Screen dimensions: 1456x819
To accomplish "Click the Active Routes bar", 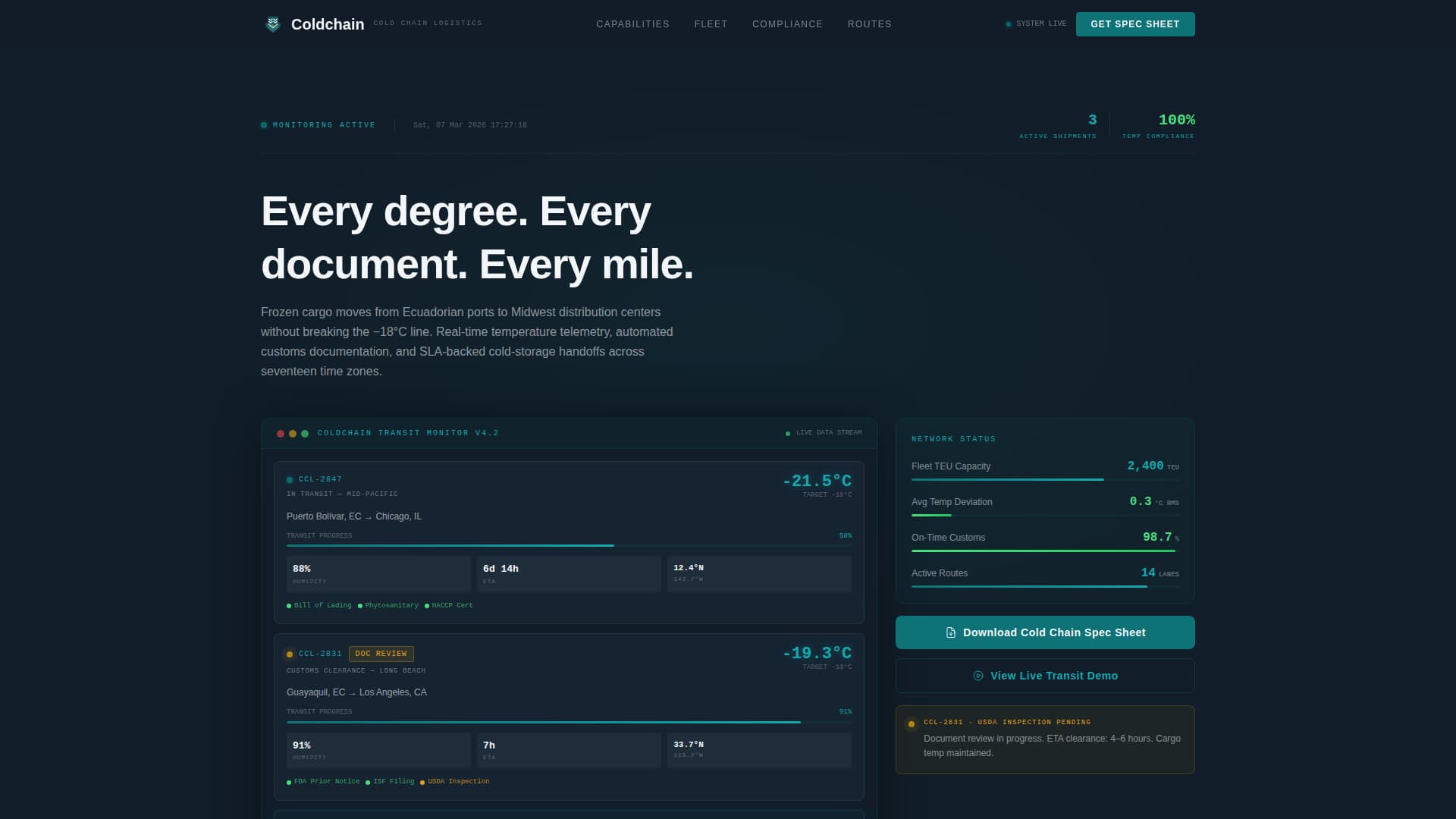I will point(1045,586).
